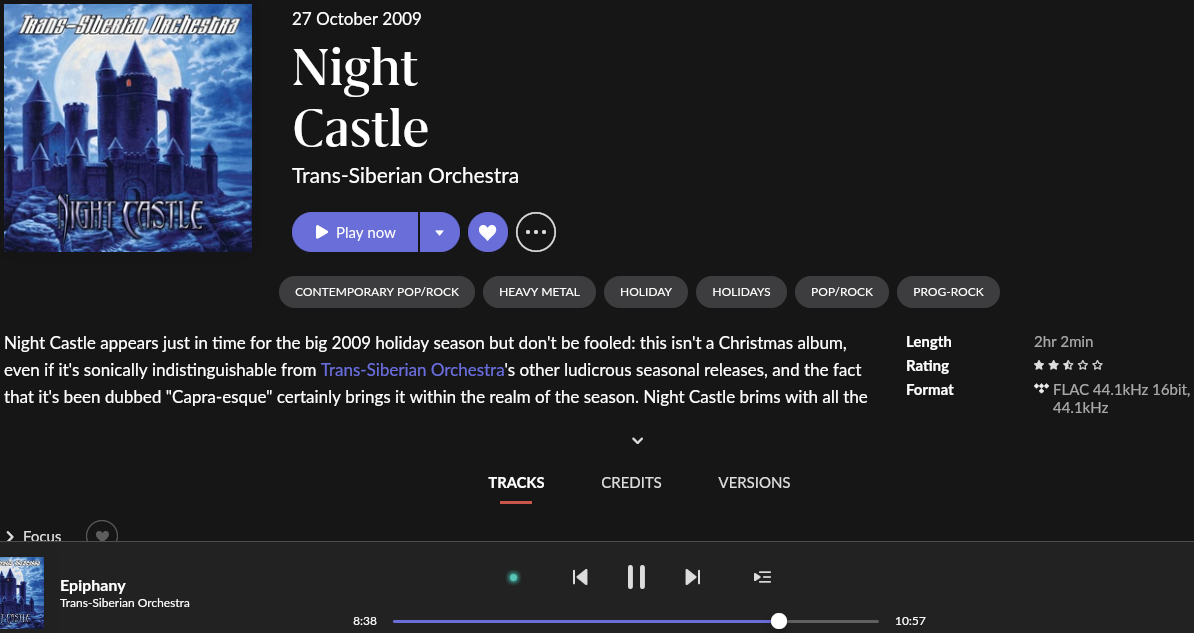Viewport: 1194px width, 633px height.
Task: Switch to the TRACKS tab
Action: point(516,483)
